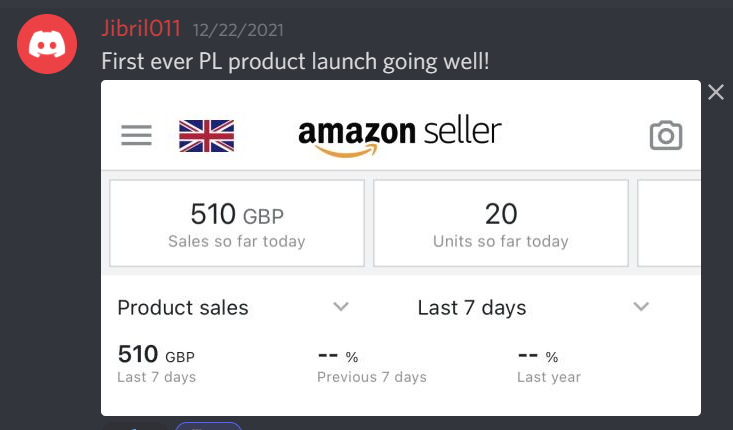Click the message text about PL launch
This screenshot has width=733, height=430.
tap(295, 60)
